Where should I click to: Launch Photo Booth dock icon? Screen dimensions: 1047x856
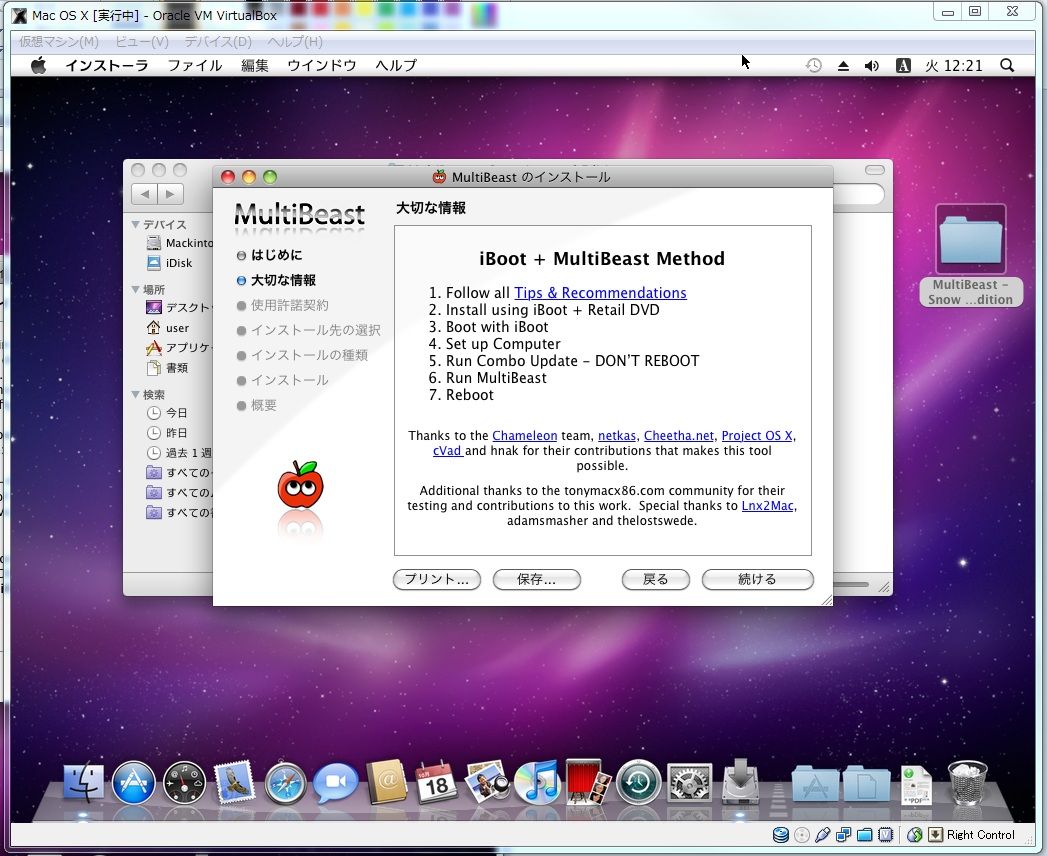tap(588, 782)
